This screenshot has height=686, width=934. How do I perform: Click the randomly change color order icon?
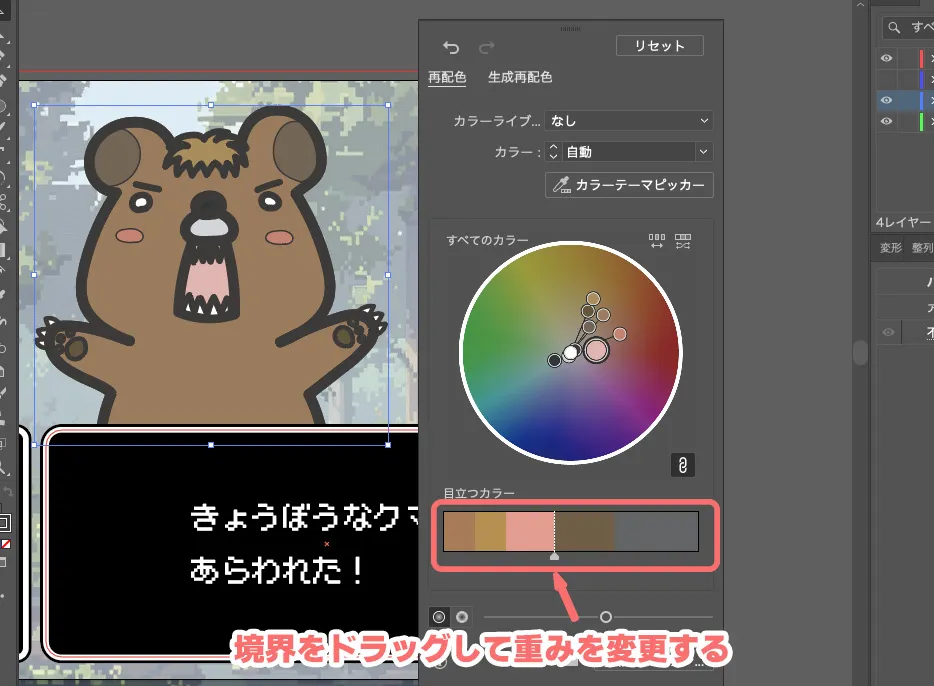pyautogui.click(x=683, y=240)
